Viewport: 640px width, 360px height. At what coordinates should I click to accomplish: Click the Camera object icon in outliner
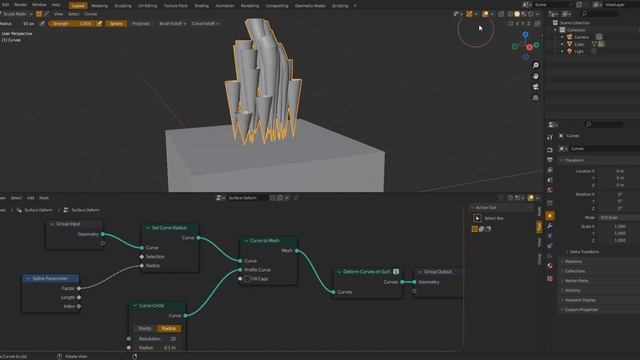tap(569, 37)
